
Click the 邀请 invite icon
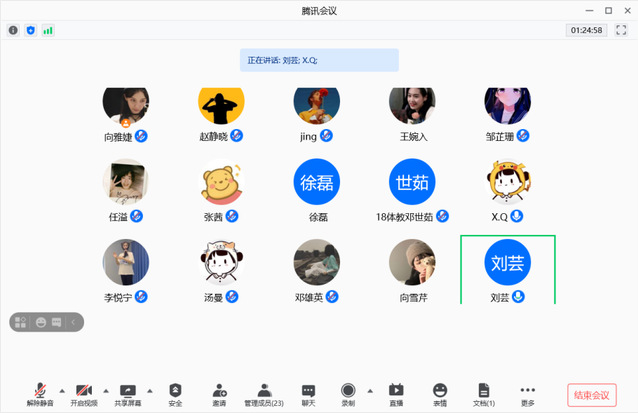(219, 390)
